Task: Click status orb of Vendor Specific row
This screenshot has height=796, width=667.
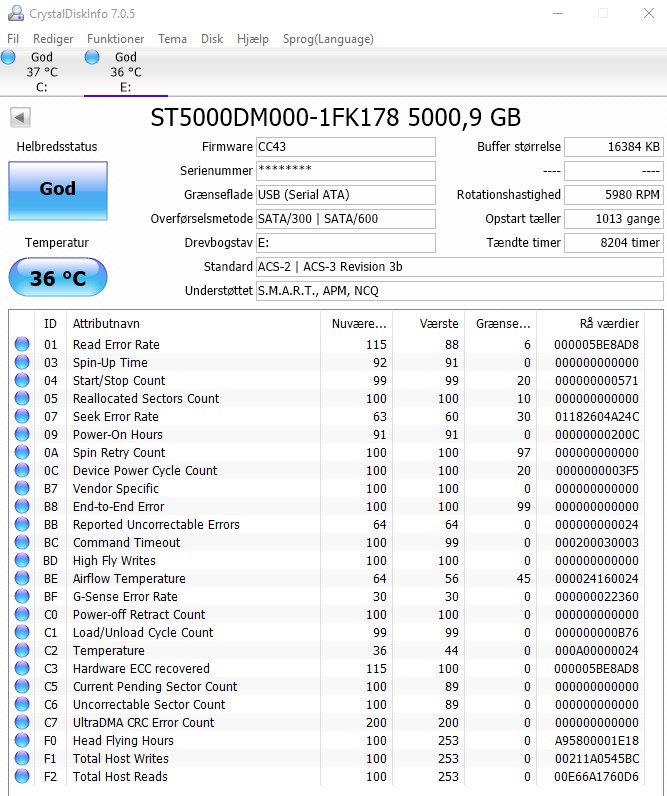Action: click(x=22, y=488)
